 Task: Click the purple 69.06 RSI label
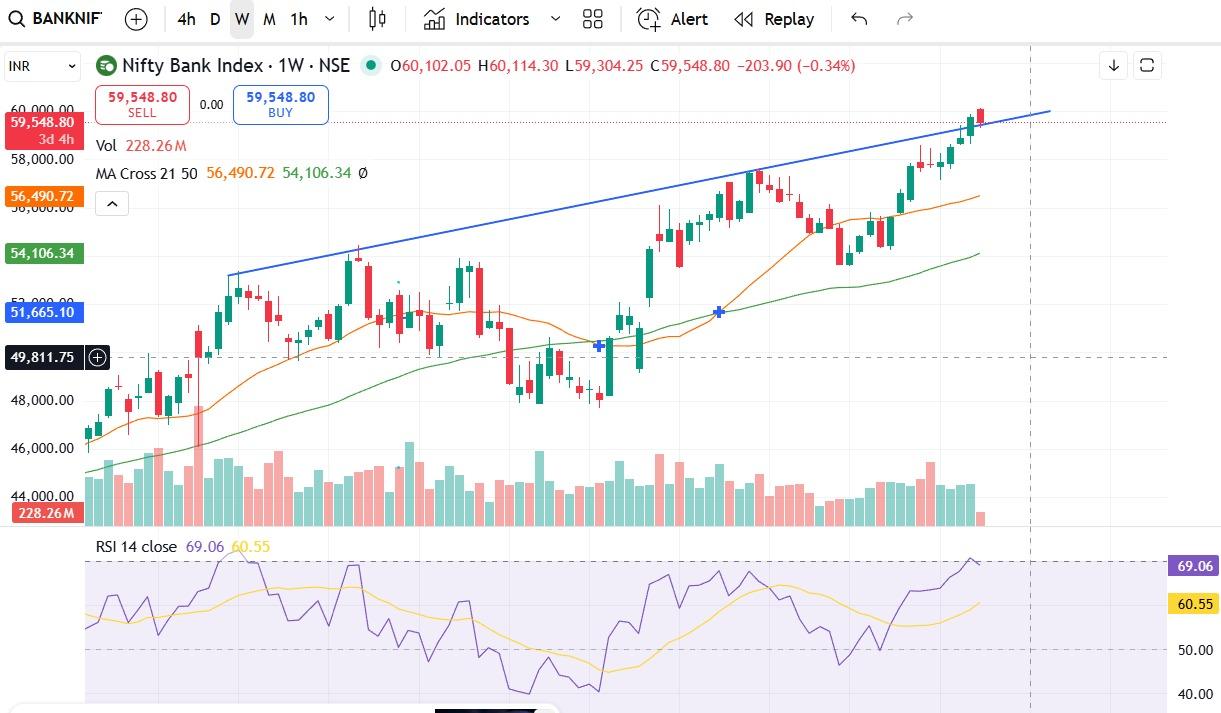[1194, 566]
